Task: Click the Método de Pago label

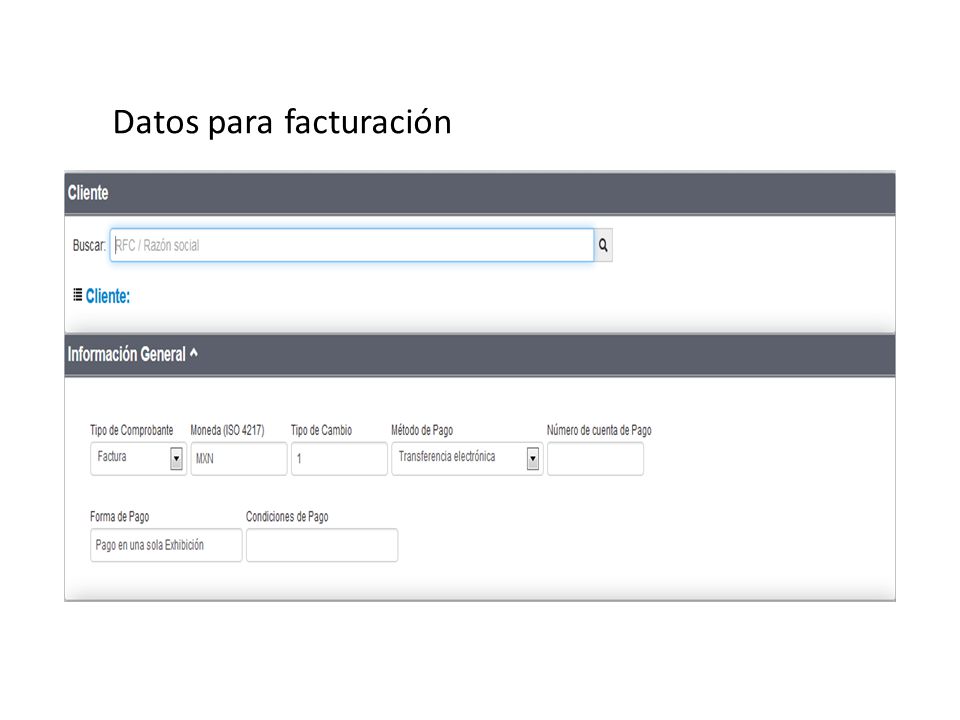Action: click(x=422, y=430)
